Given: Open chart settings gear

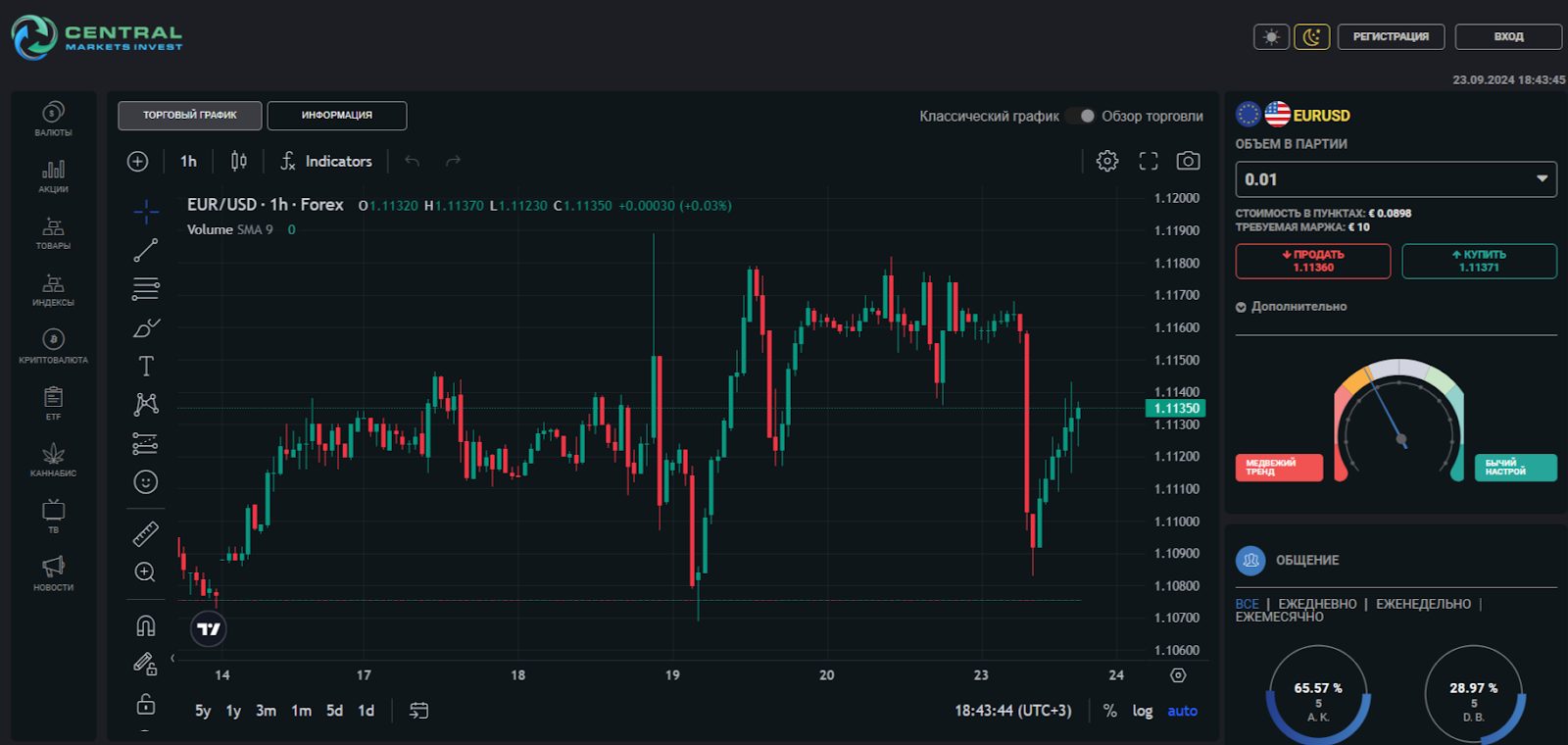Looking at the screenshot, I should pos(1107,161).
